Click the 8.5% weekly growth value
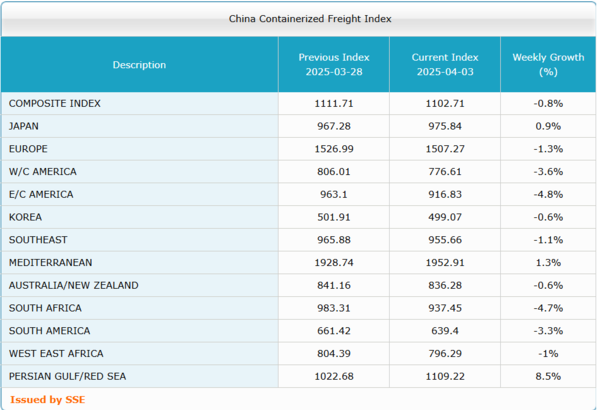The height and width of the screenshot is (410, 600). point(547,377)
